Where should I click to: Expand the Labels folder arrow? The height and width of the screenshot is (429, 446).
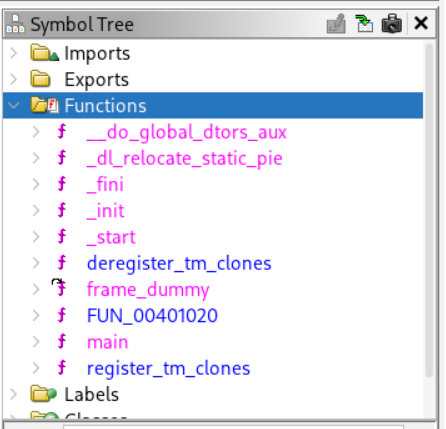tap(14, 394)
